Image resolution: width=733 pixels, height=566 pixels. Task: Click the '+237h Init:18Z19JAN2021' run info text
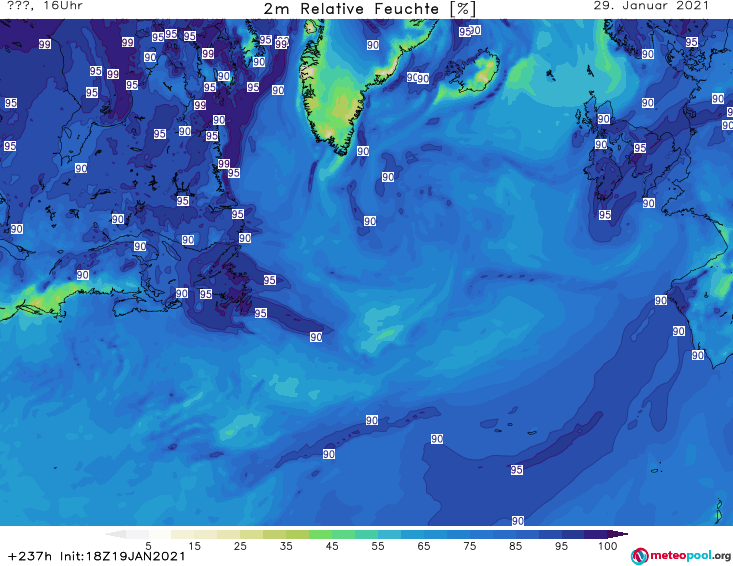click(x=97, y=556)
